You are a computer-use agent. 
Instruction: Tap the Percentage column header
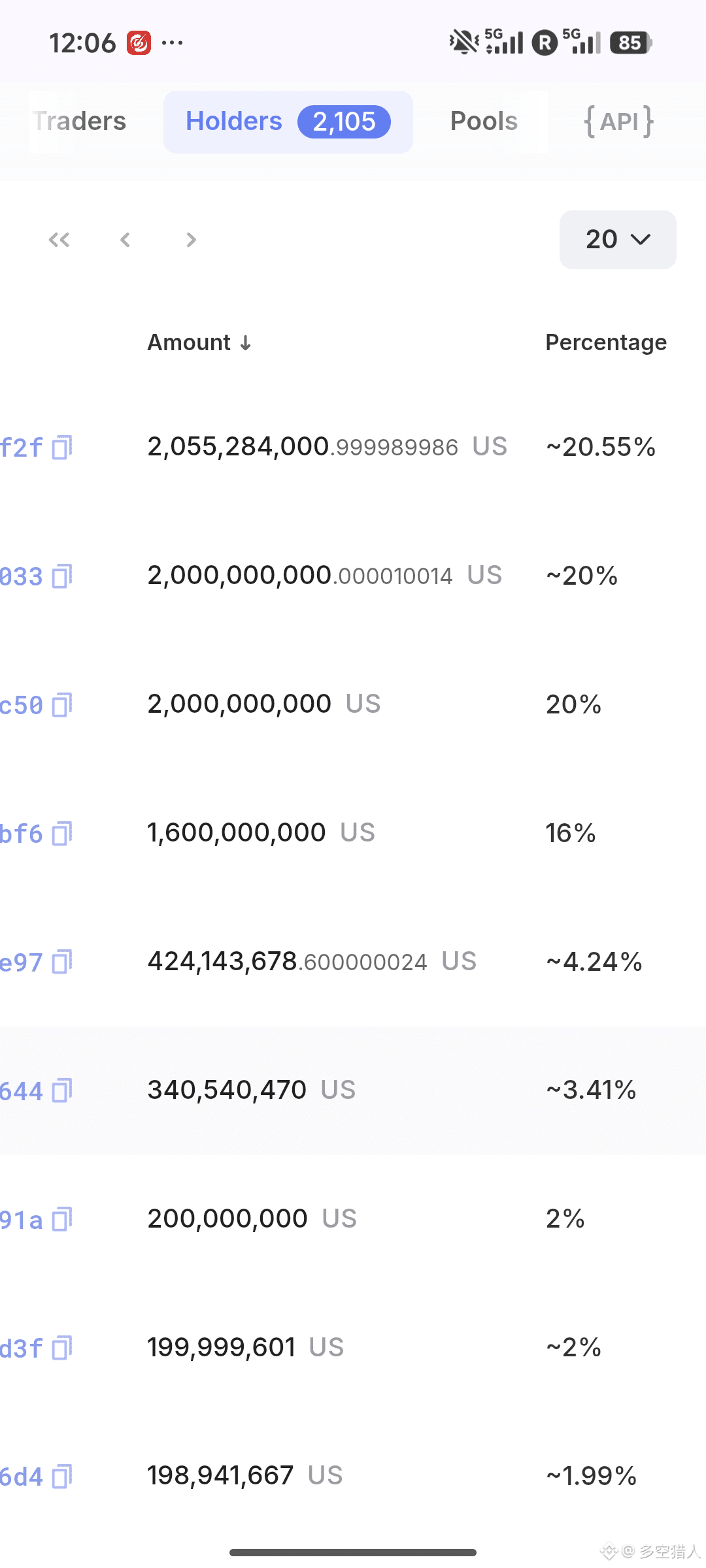pyautogui.click(x=606, y=343)
